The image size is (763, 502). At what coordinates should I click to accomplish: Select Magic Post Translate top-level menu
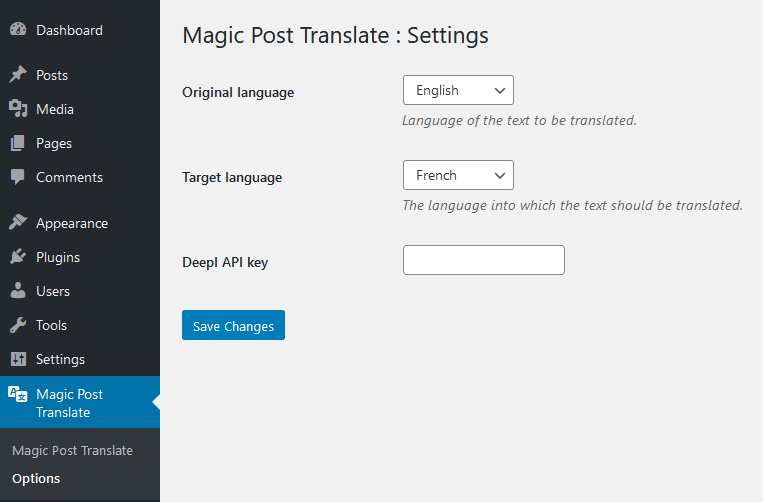[x=80, y=402]
